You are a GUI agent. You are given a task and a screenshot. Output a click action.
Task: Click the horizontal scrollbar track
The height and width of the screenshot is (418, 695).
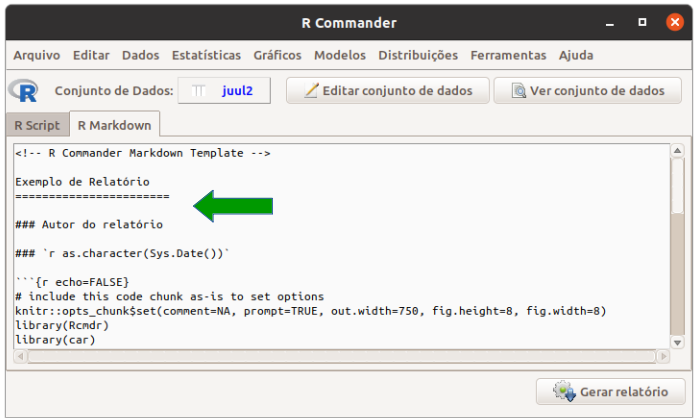pos(341,356)
